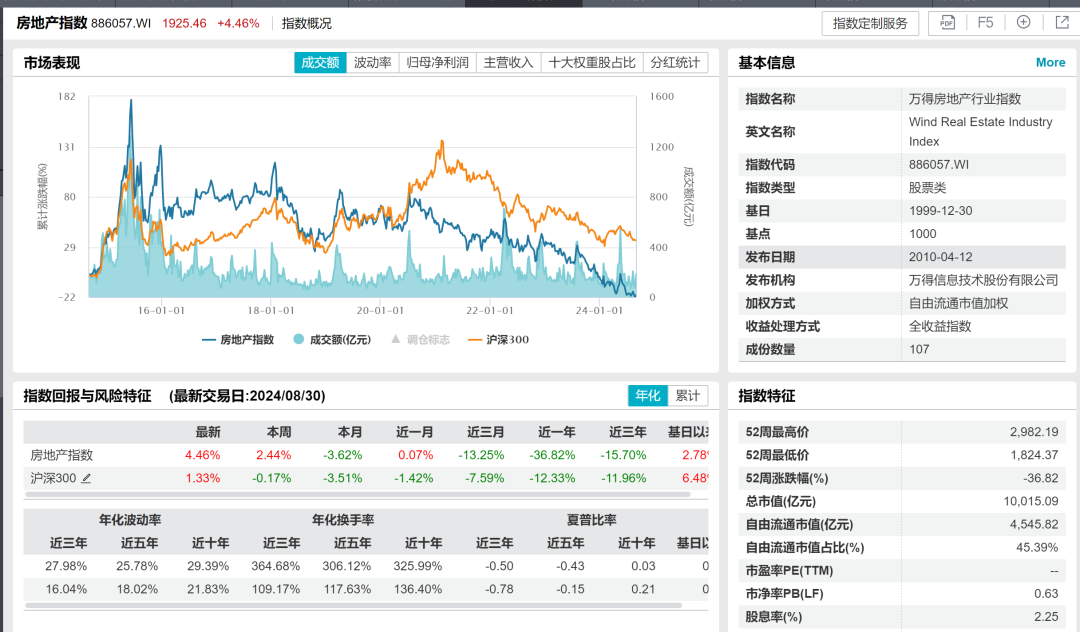Click the scrollbar beneath the 年化波动率 table

pos(353,606)
